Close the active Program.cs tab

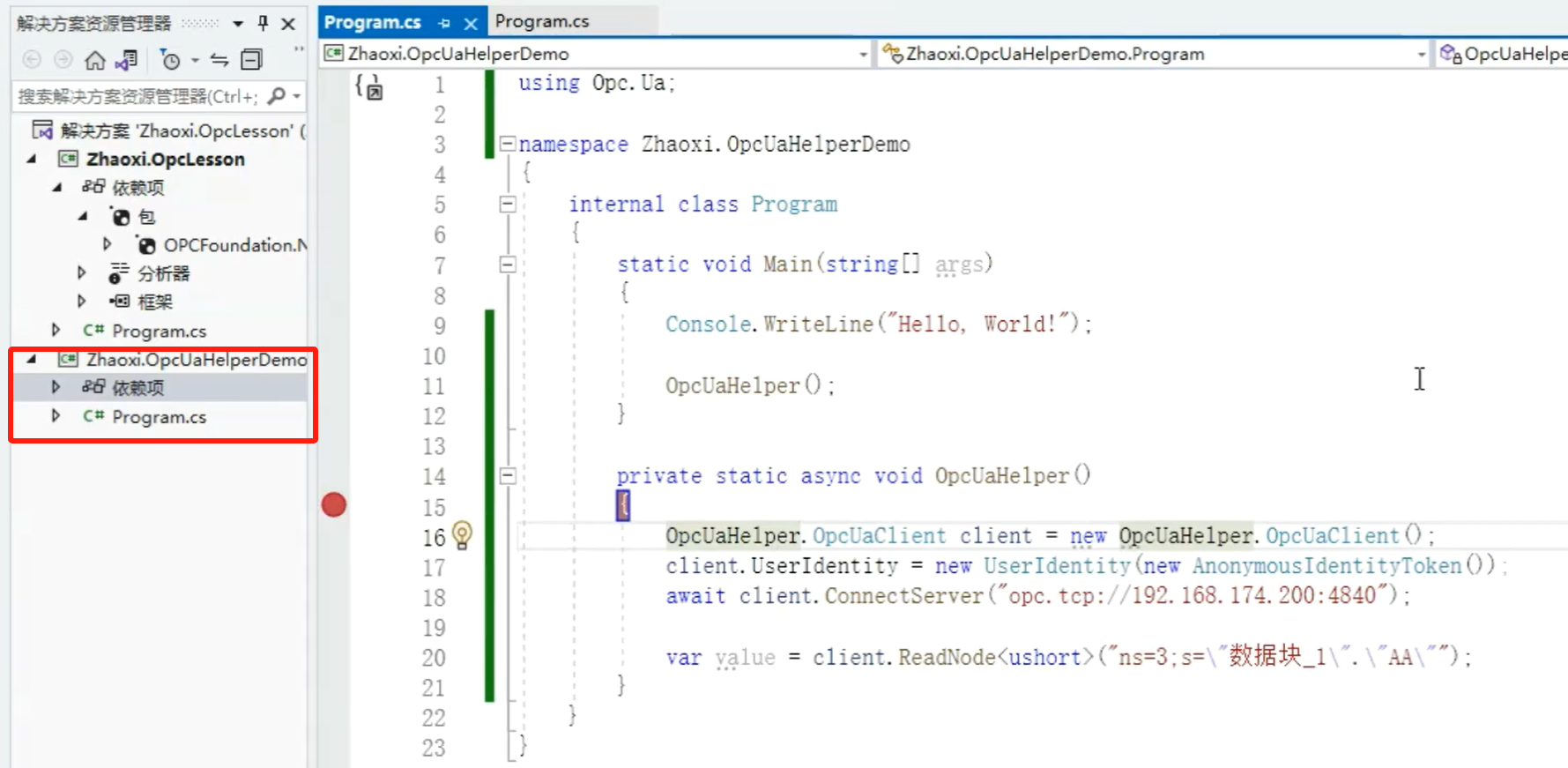471,23
